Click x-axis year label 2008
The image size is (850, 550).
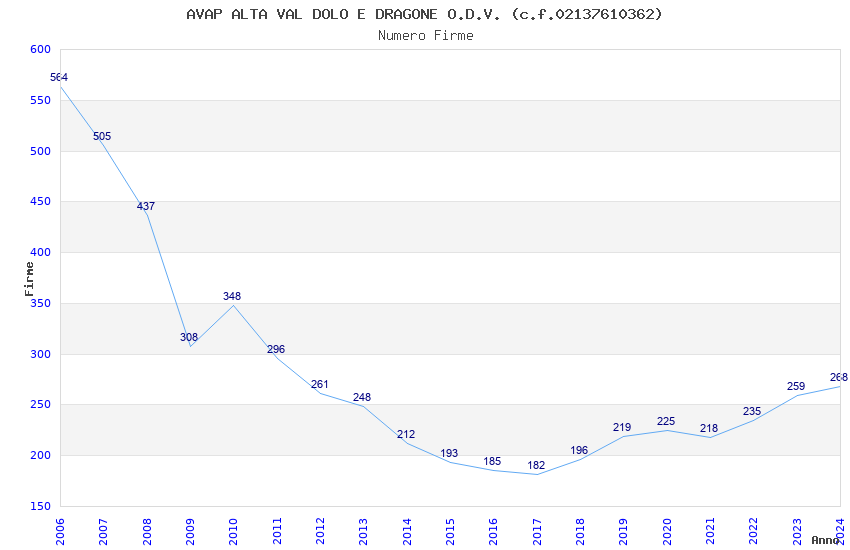(146, 532)
